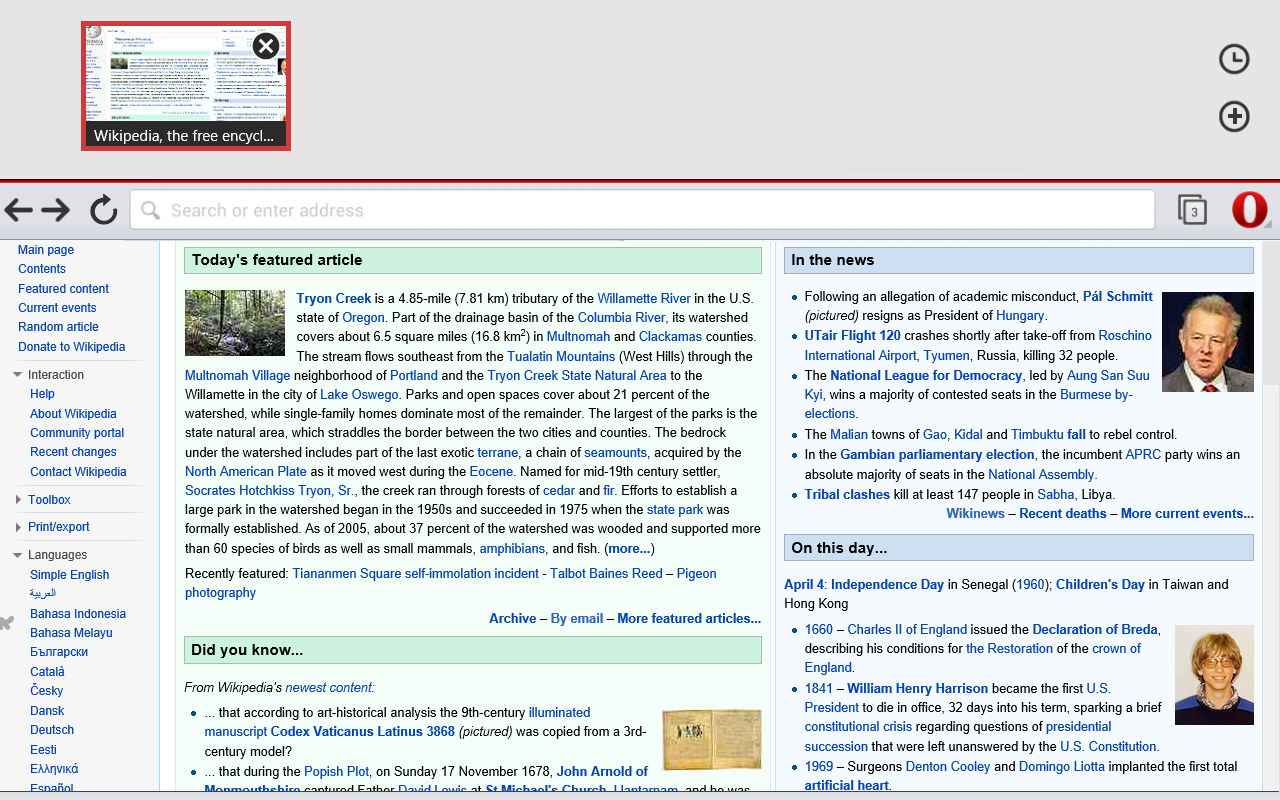Open the Willamette River link

[644, 298]
